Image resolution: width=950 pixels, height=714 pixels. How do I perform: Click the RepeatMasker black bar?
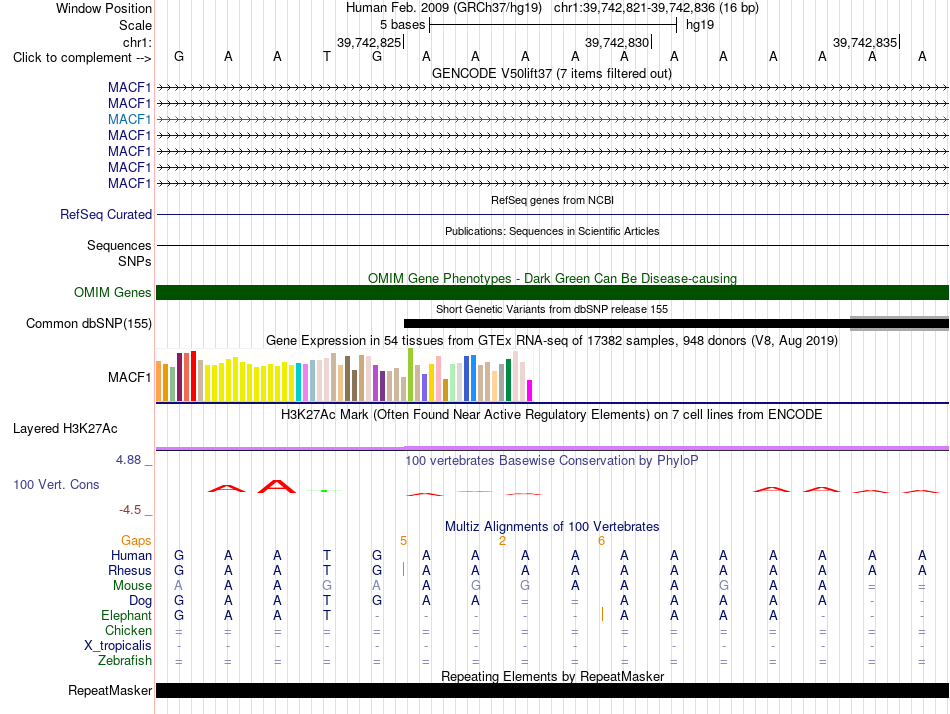(552, 690)
